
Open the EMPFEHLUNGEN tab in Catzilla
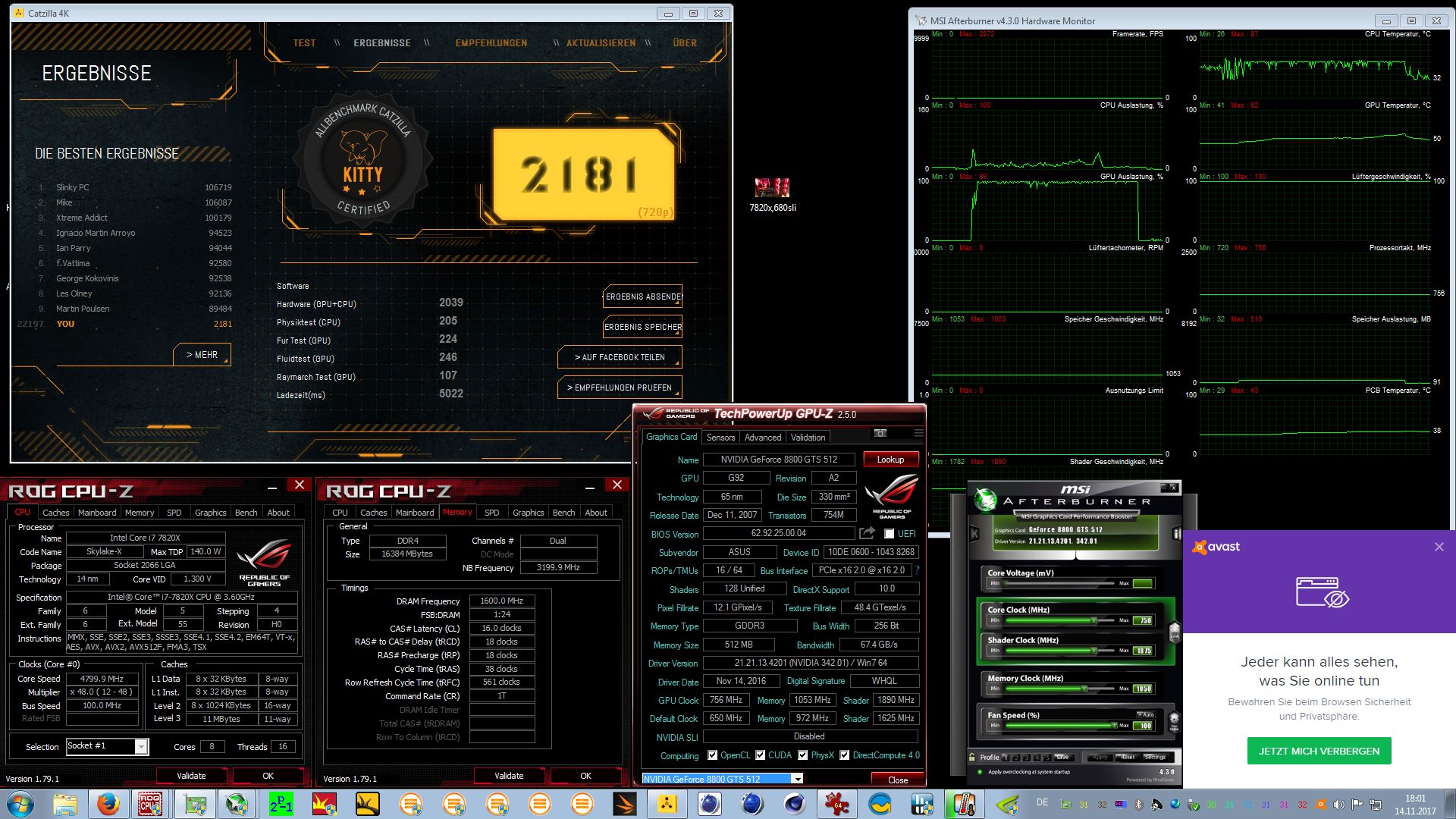491,43
